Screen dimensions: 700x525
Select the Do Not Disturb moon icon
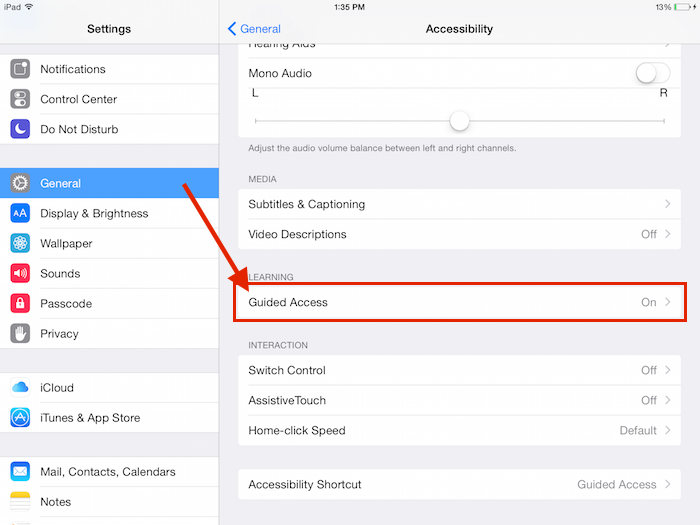20,129
